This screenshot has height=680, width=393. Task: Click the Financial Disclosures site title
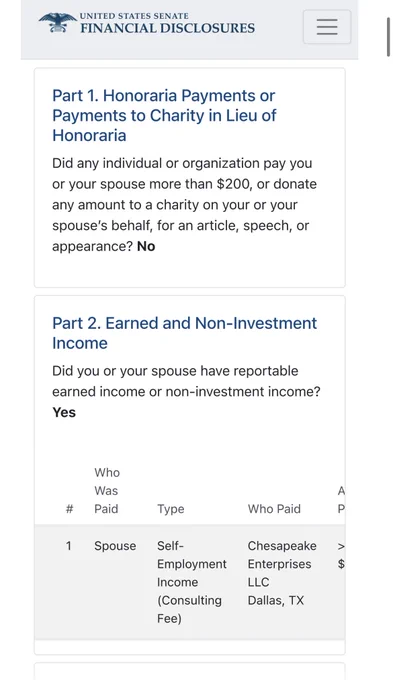tap(167, 24)
